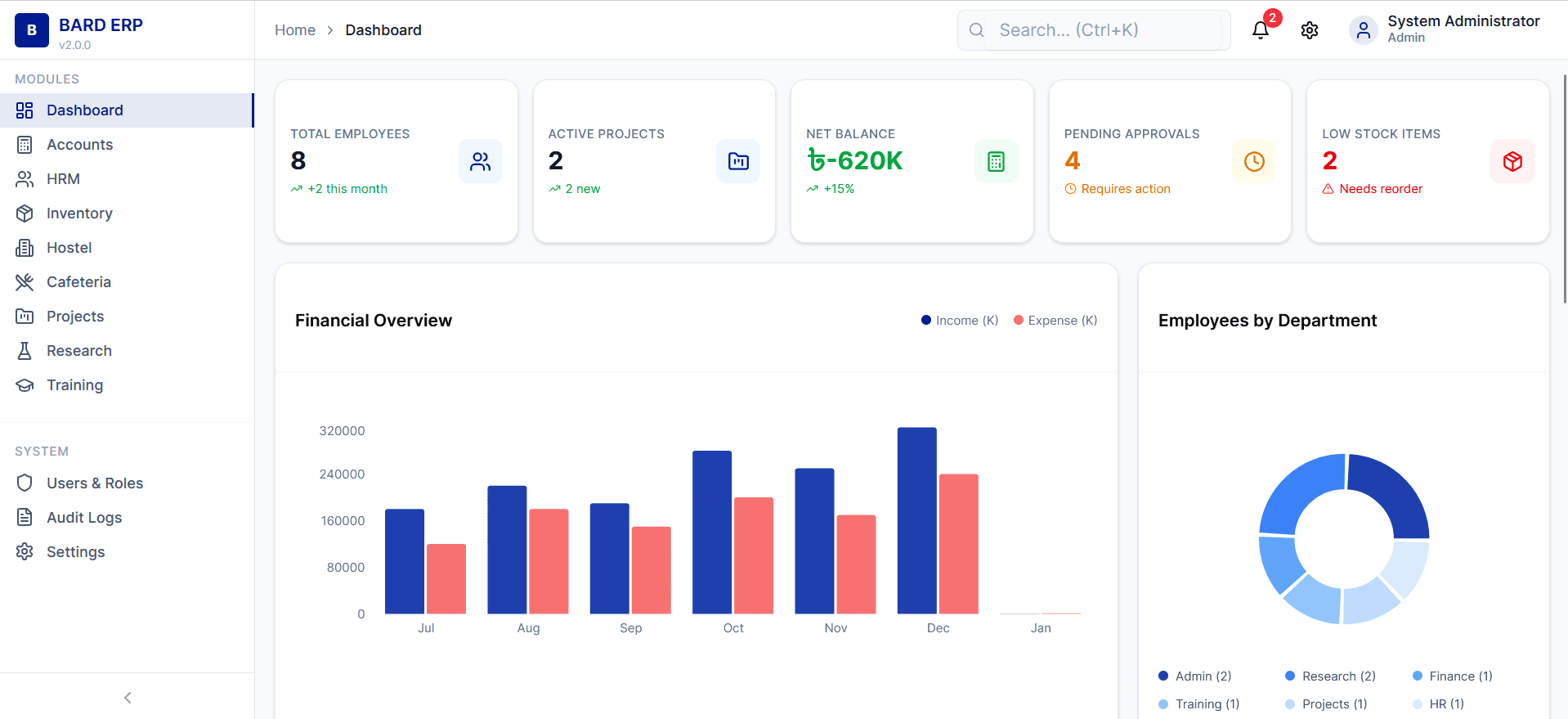Click the user avatar icon
Screen dimensions: 1568x719
[1362, 30]
